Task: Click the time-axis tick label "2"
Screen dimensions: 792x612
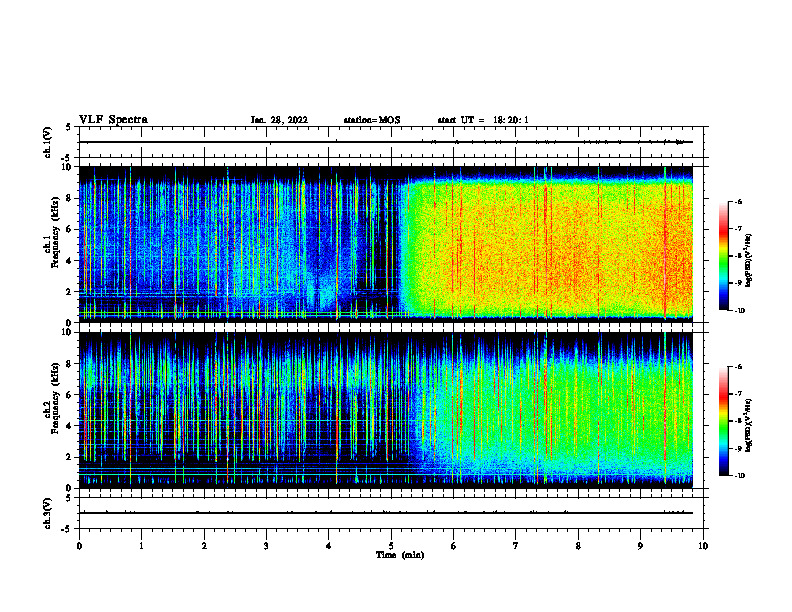Action: click(x=204, y=546)
